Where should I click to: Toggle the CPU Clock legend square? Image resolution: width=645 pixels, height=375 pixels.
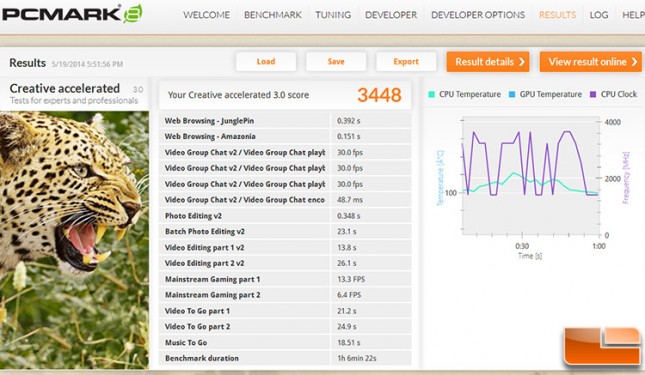pos(593,94)
